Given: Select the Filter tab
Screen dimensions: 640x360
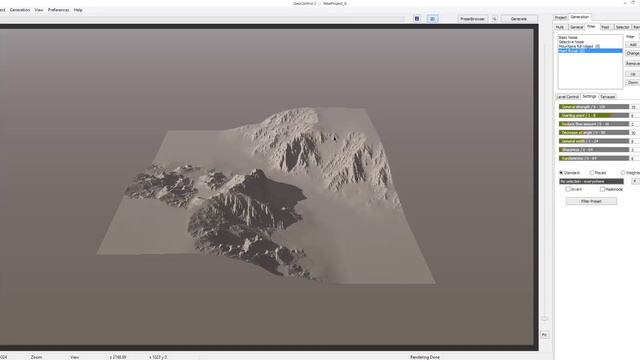Looking at the screenshot, I should [x=591, y=27].
